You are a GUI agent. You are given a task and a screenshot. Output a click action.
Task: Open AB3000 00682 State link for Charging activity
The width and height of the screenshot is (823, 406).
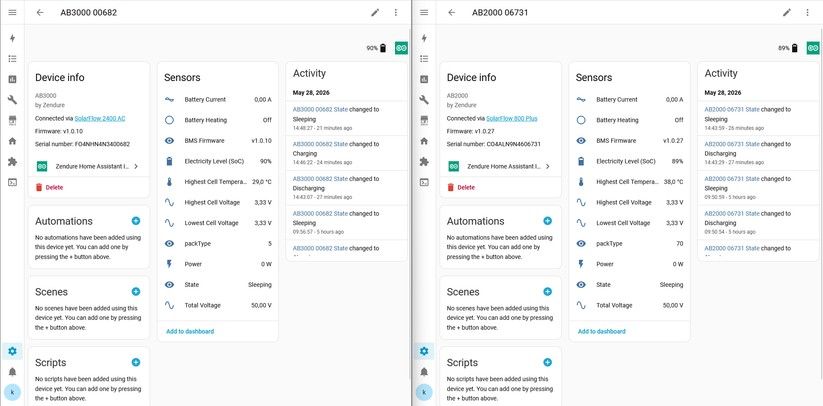point(320,144)
